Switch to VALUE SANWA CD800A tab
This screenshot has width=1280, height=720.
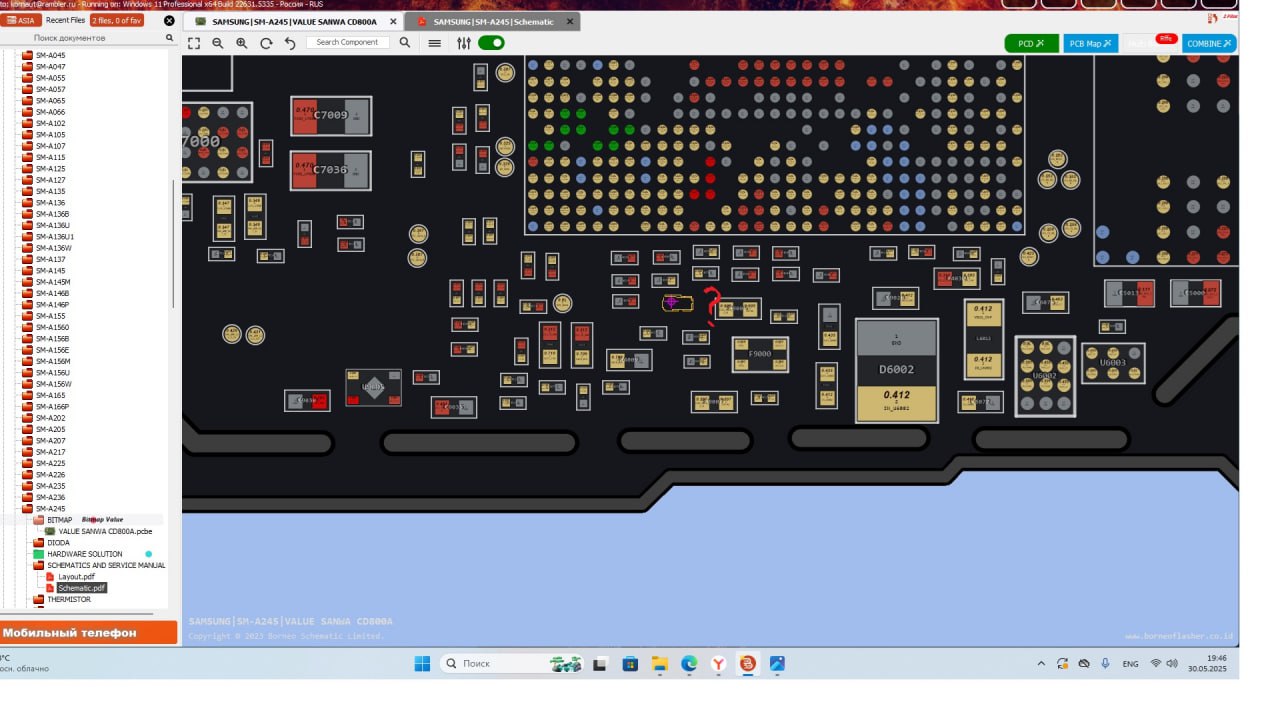coord(294,21)
